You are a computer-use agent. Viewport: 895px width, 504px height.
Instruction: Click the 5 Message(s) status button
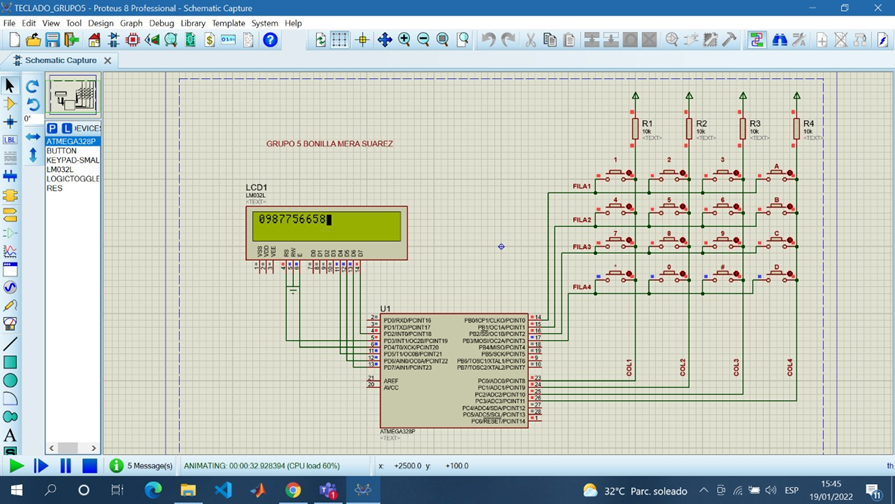141,465
